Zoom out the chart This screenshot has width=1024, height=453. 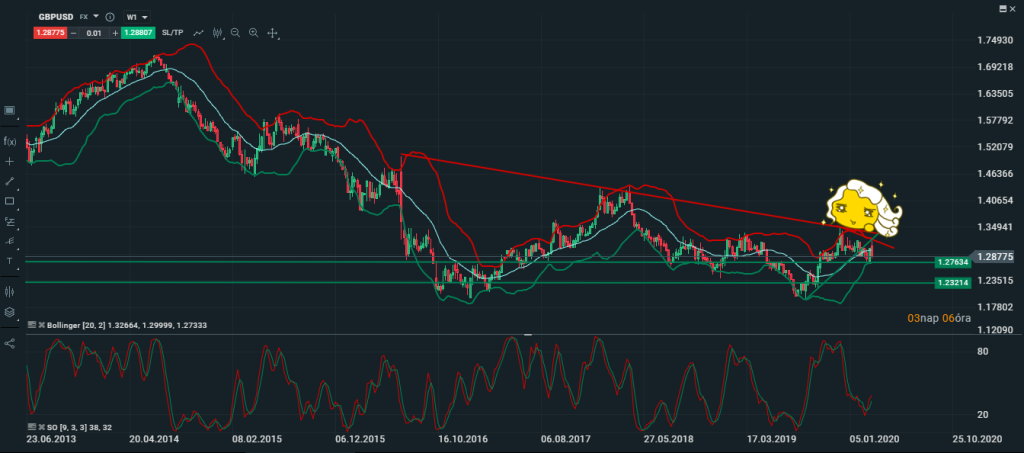(235, 33)
